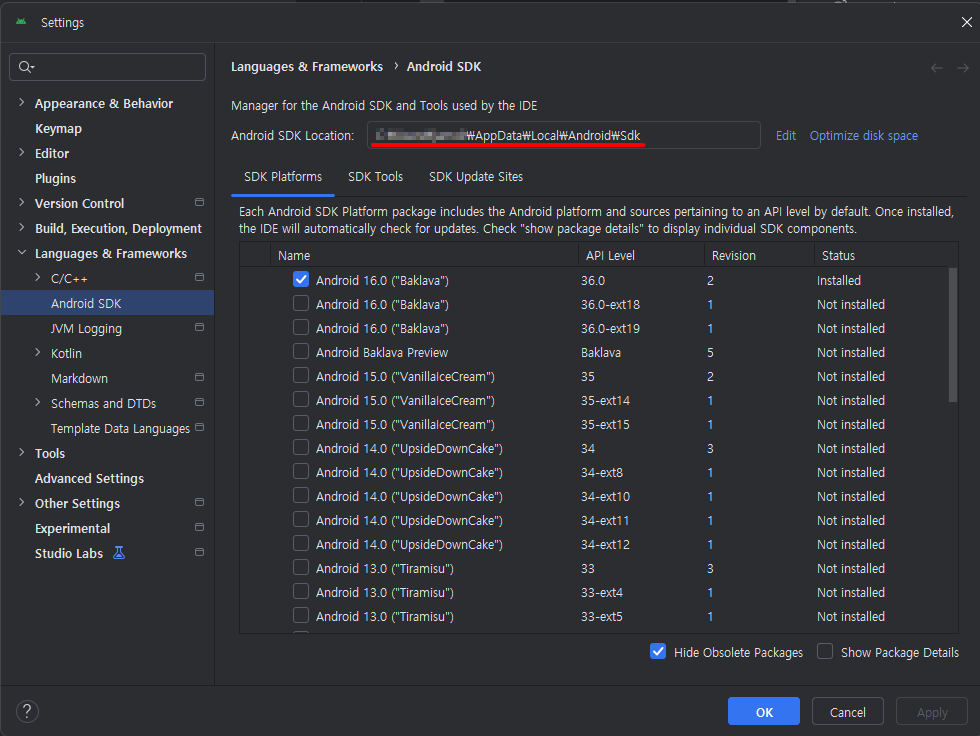Sort by the Name column header

point(424,255)
